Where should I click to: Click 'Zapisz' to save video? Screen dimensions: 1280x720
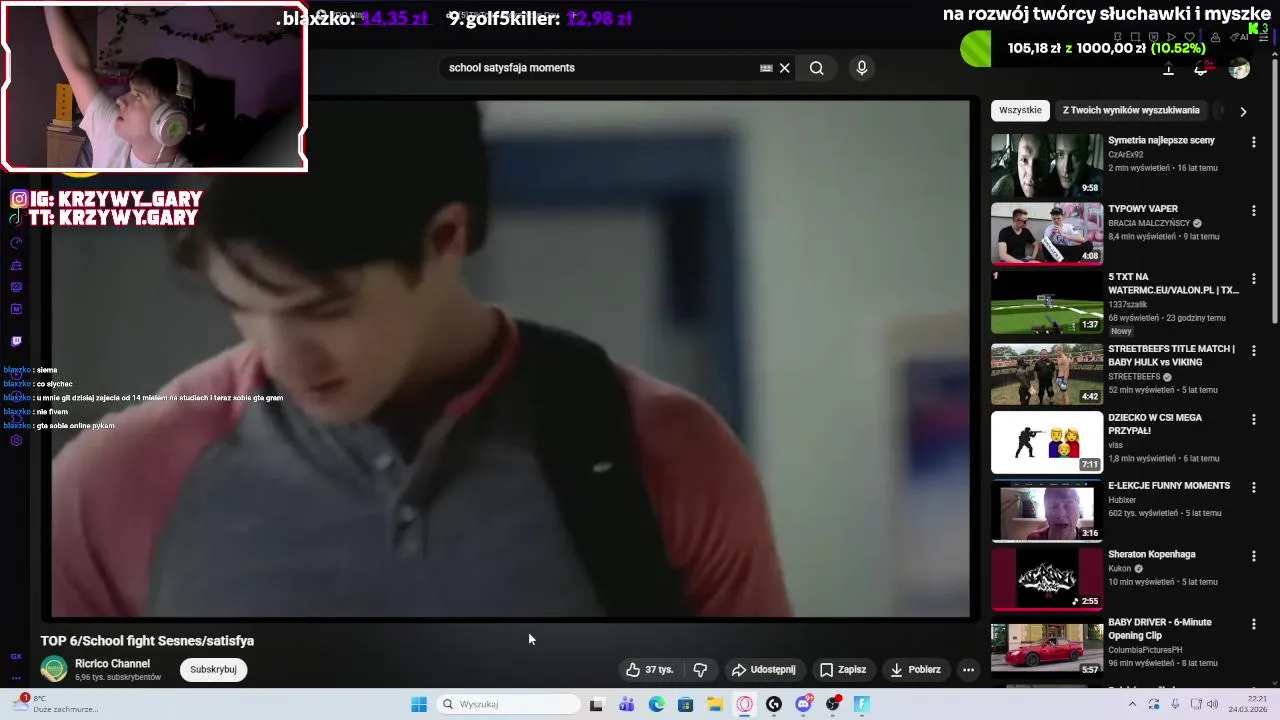pos(843,670)
